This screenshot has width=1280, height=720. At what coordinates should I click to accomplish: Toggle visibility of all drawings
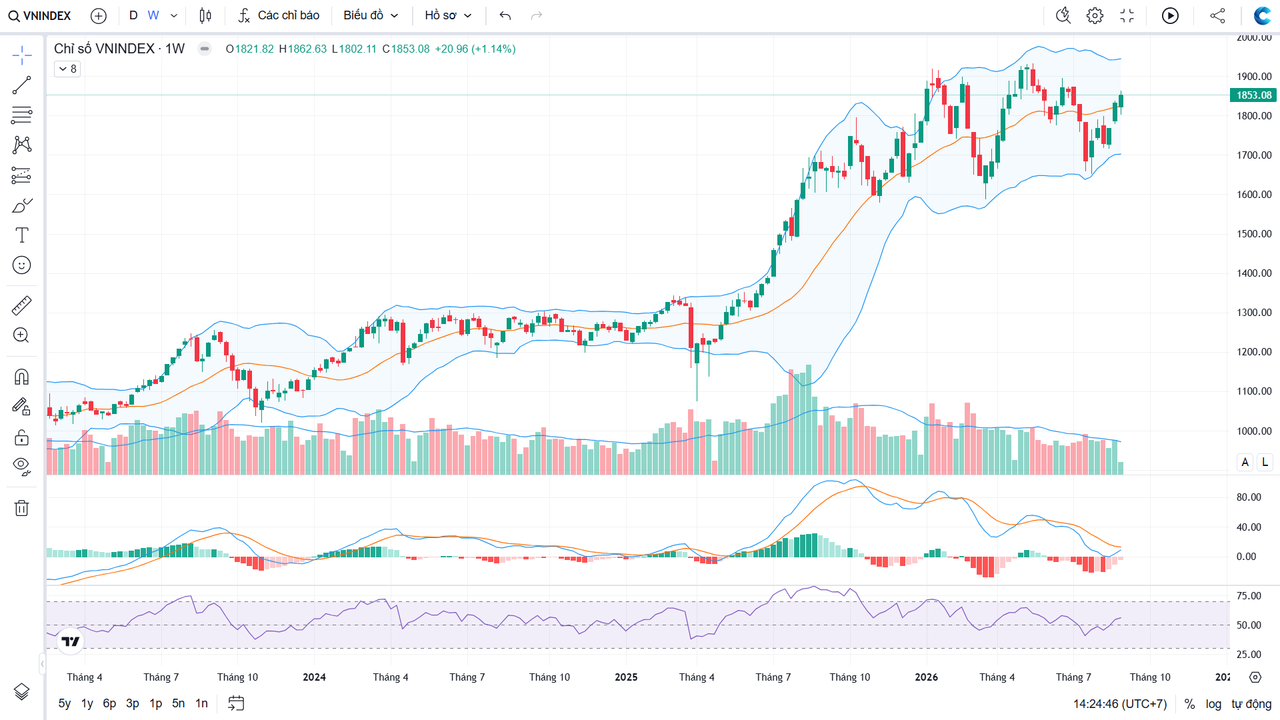tap(21, 465)
